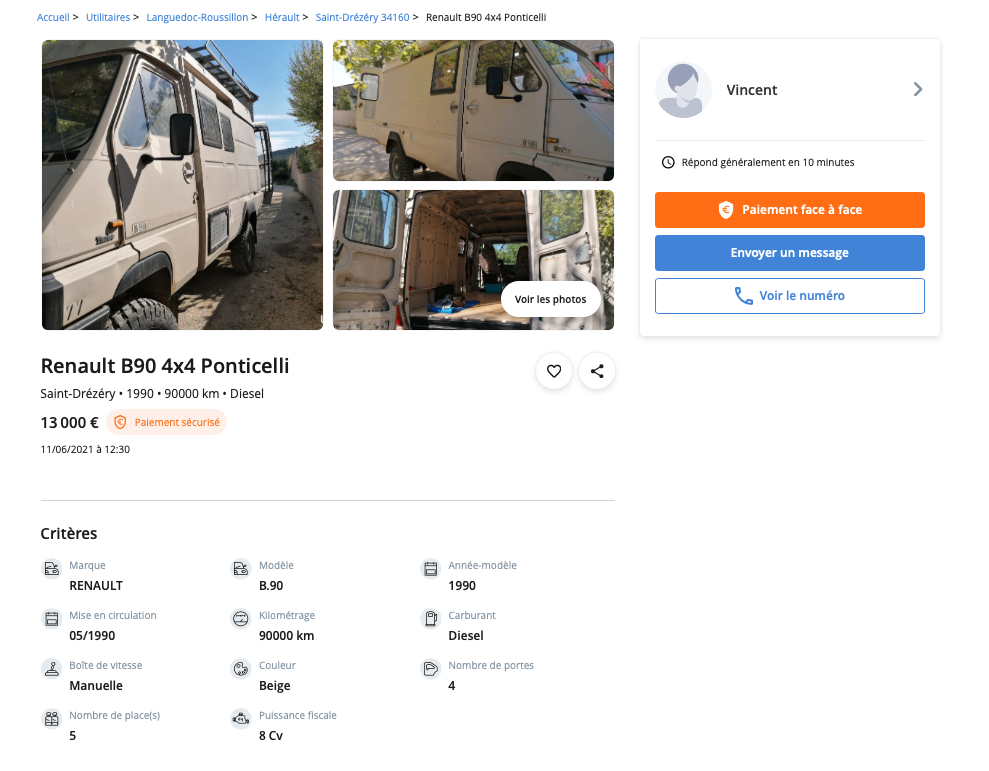
Task: Click Vincent's profile avatar
Action: tap(683, 90)
